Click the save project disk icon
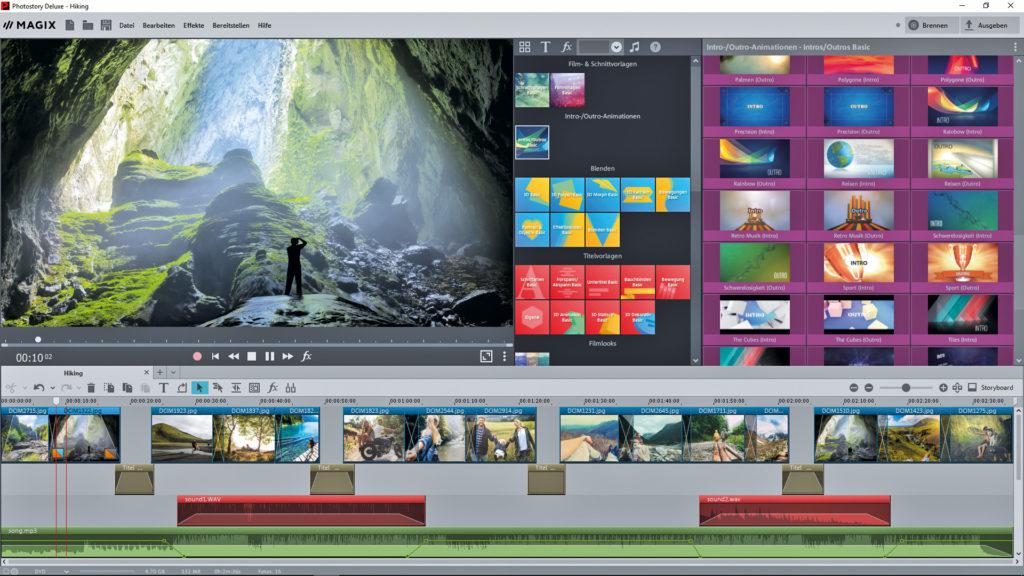Screen dimensions: 1024x576 [106, 25]
